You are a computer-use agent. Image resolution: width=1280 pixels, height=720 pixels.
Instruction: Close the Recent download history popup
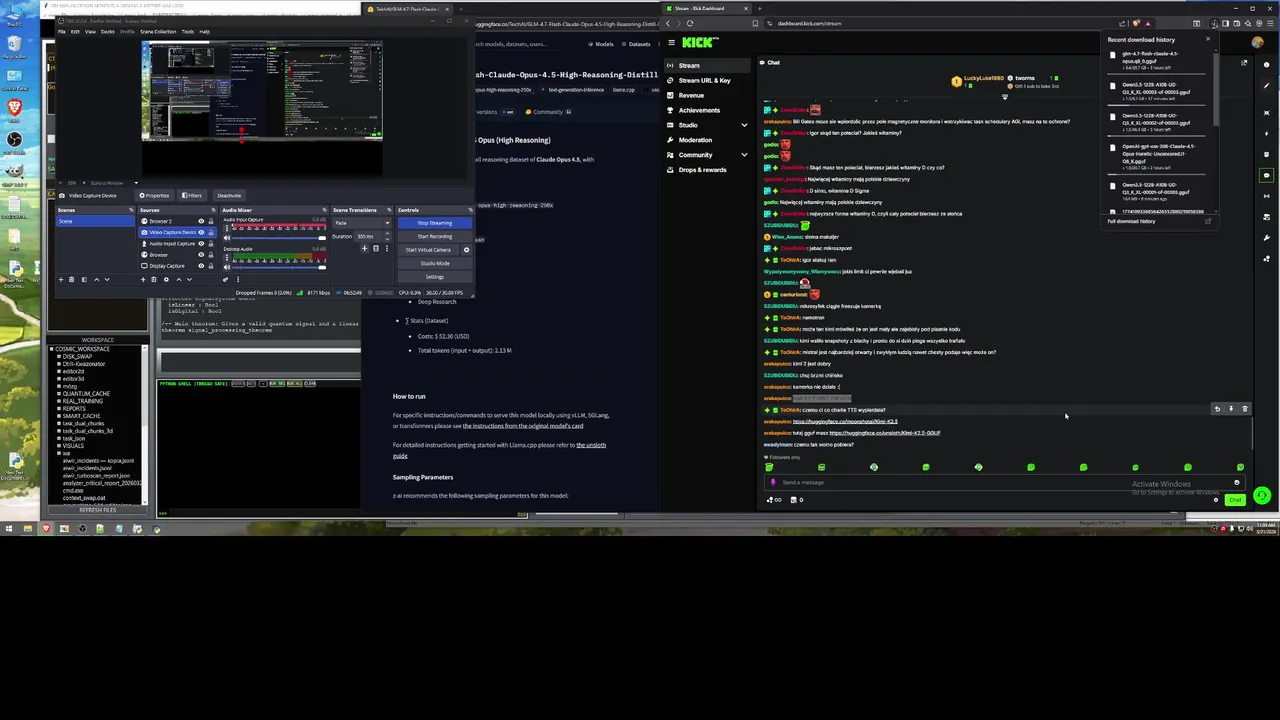[1208, 38]
